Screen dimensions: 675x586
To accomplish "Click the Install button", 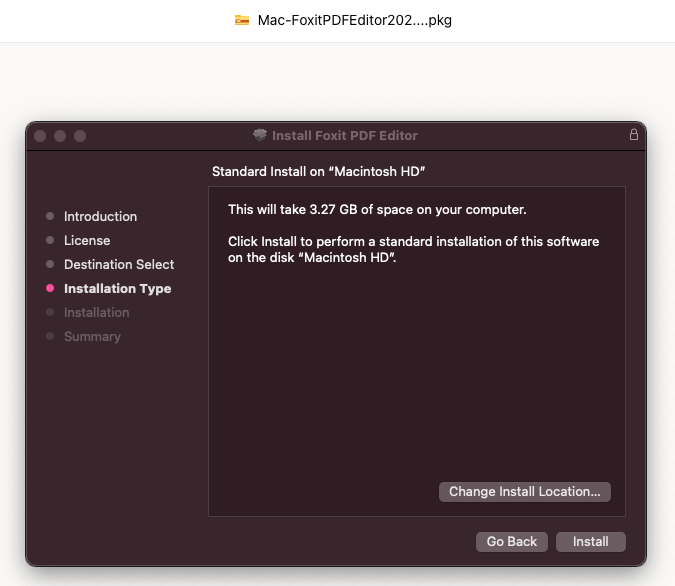I will coord(591,542).
